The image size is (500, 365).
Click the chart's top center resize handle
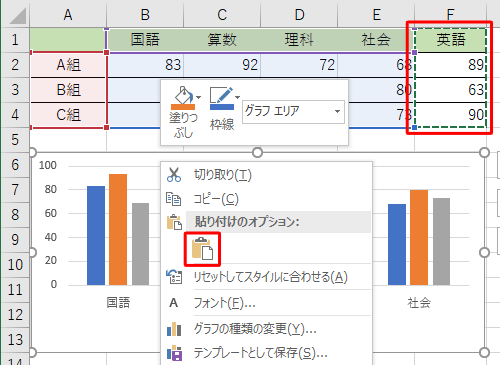coord(257,153)
